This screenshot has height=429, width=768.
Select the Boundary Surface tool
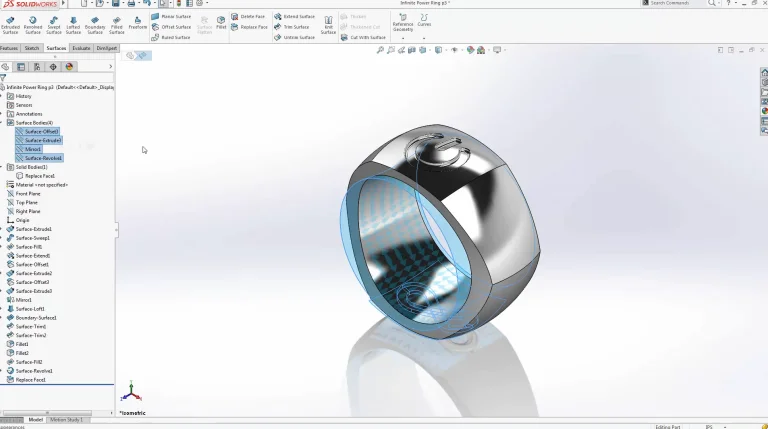[95, 24]
